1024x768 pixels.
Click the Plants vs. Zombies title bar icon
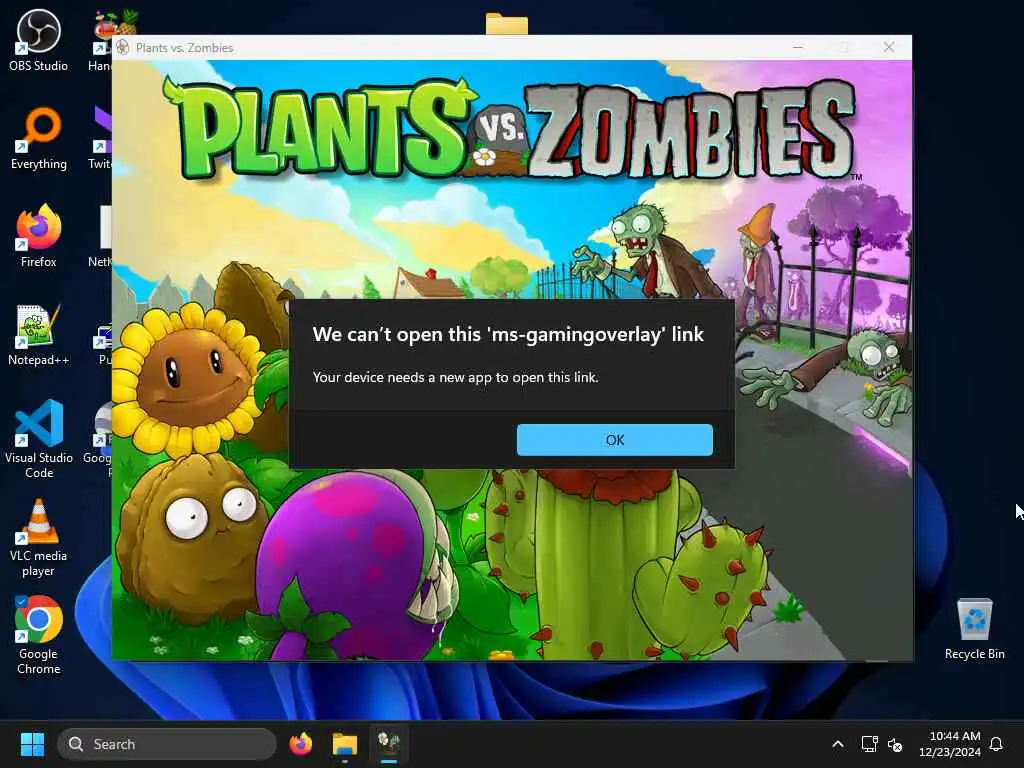(x=122, y=47)
